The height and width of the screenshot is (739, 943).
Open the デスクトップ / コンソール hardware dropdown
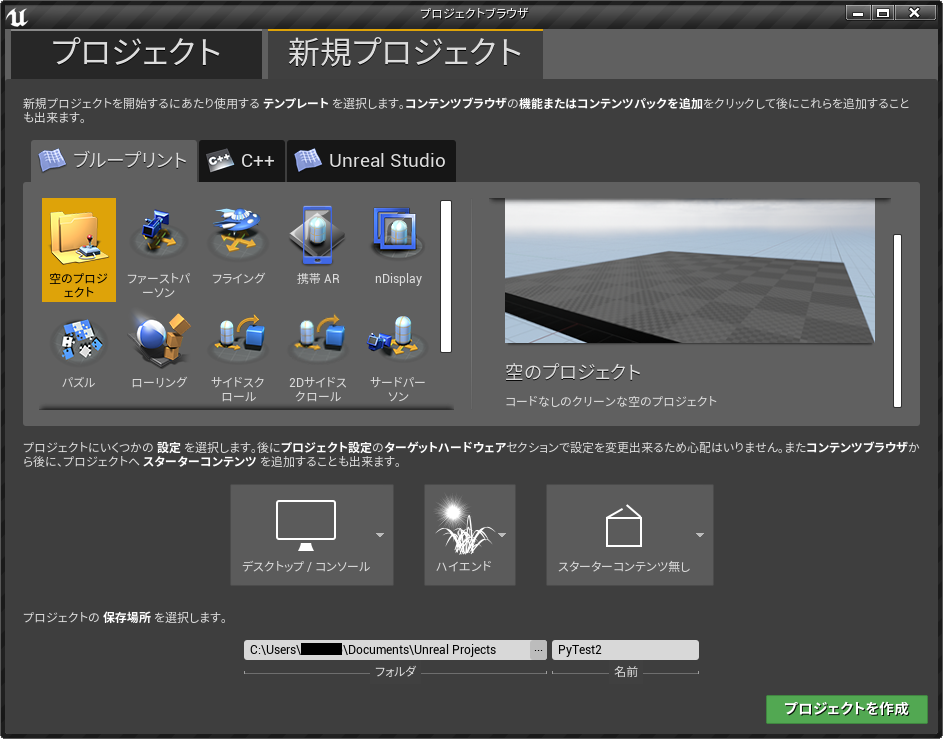312,535
